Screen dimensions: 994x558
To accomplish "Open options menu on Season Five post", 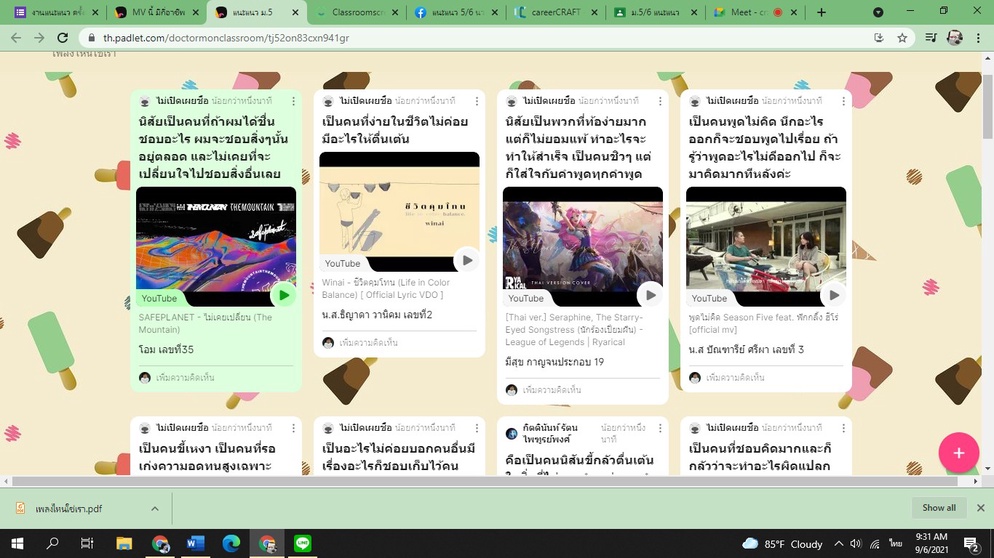I will (843, 101).
